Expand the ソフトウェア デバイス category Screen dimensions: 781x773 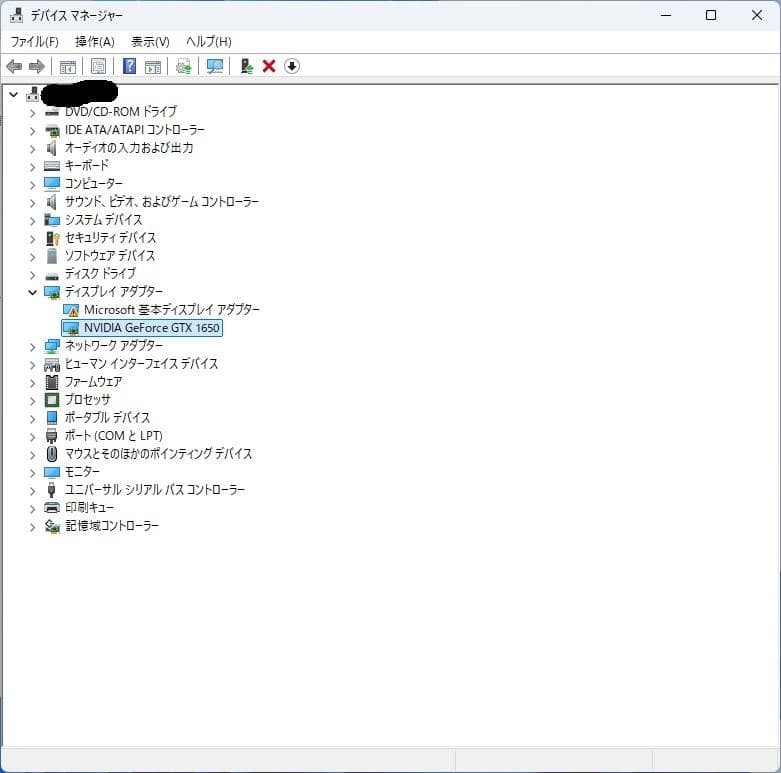32,257
